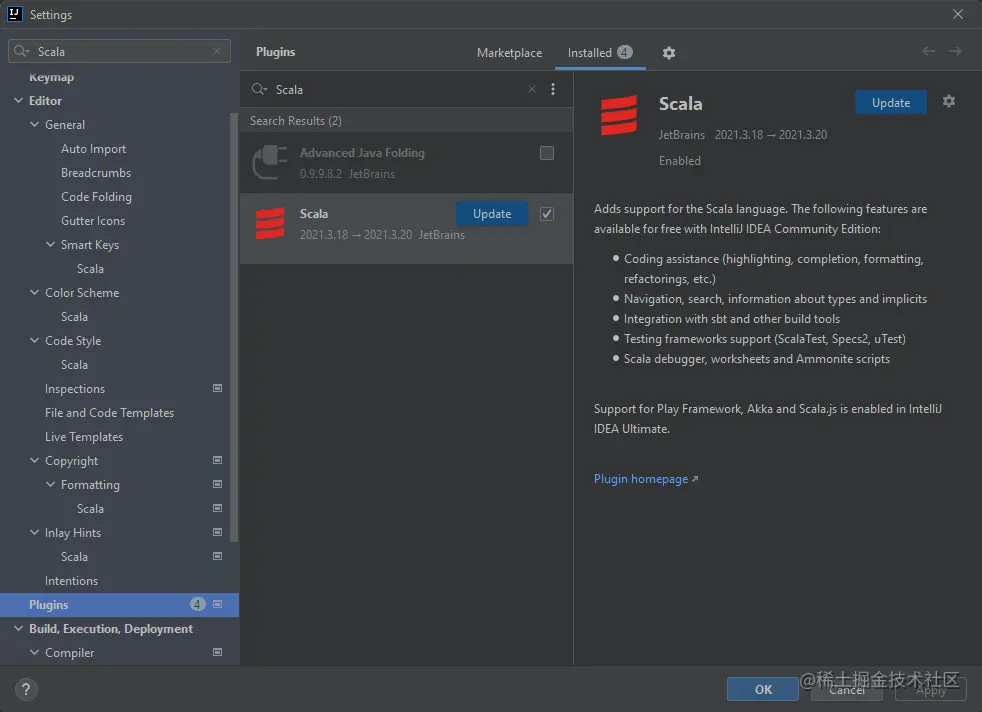
Task: Click the Apply button
Action: click(931, 689)
